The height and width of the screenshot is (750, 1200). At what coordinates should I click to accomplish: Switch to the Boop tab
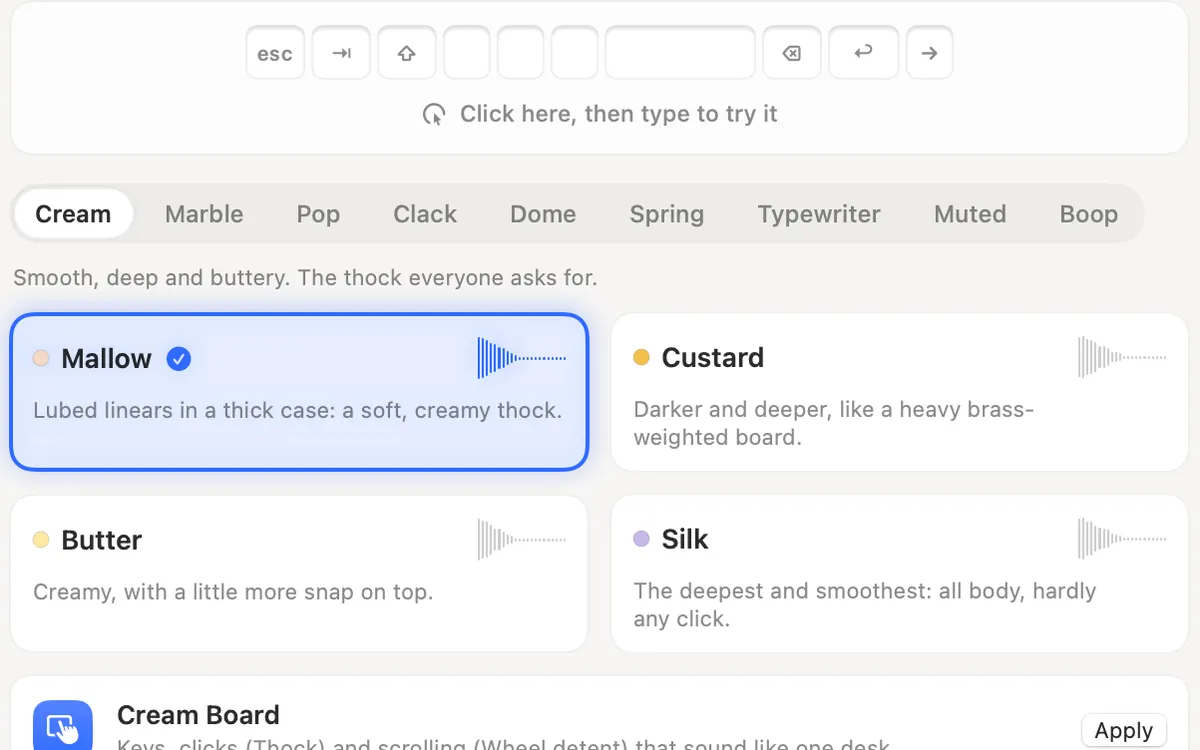tap(1089, 214)
